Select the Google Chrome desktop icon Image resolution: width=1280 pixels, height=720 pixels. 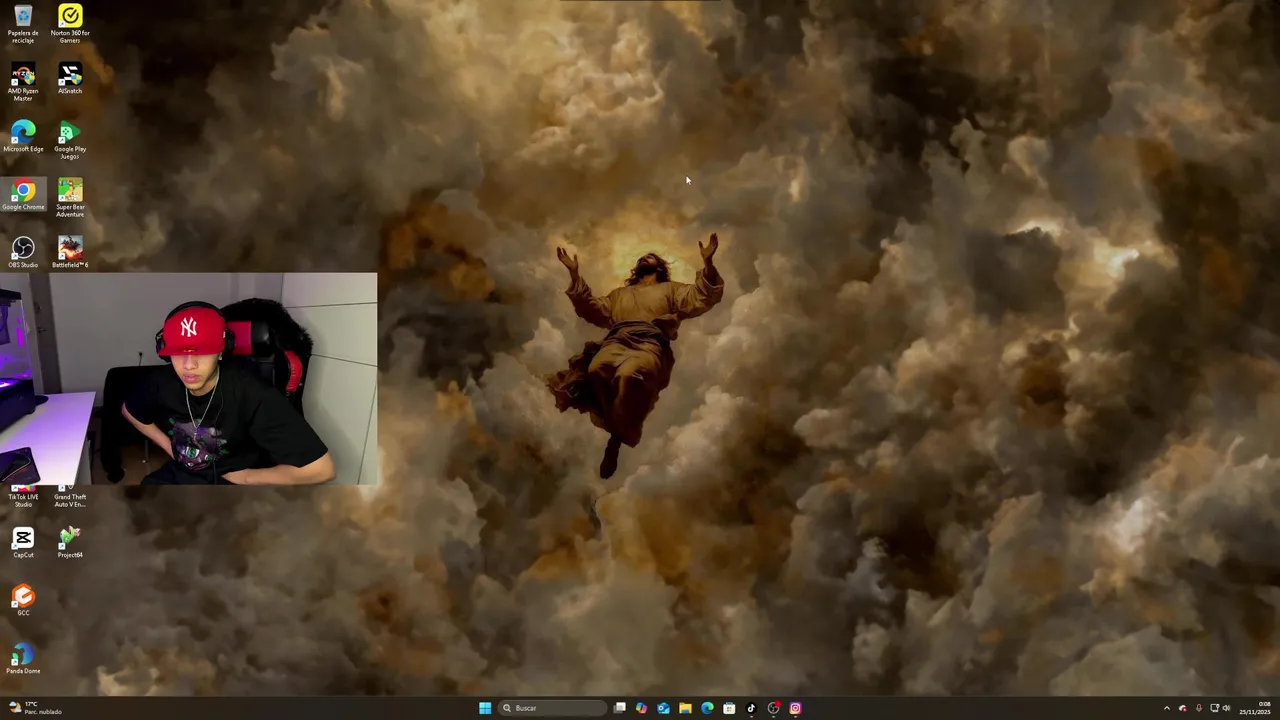pyautogui.click(x=23, y=195)
